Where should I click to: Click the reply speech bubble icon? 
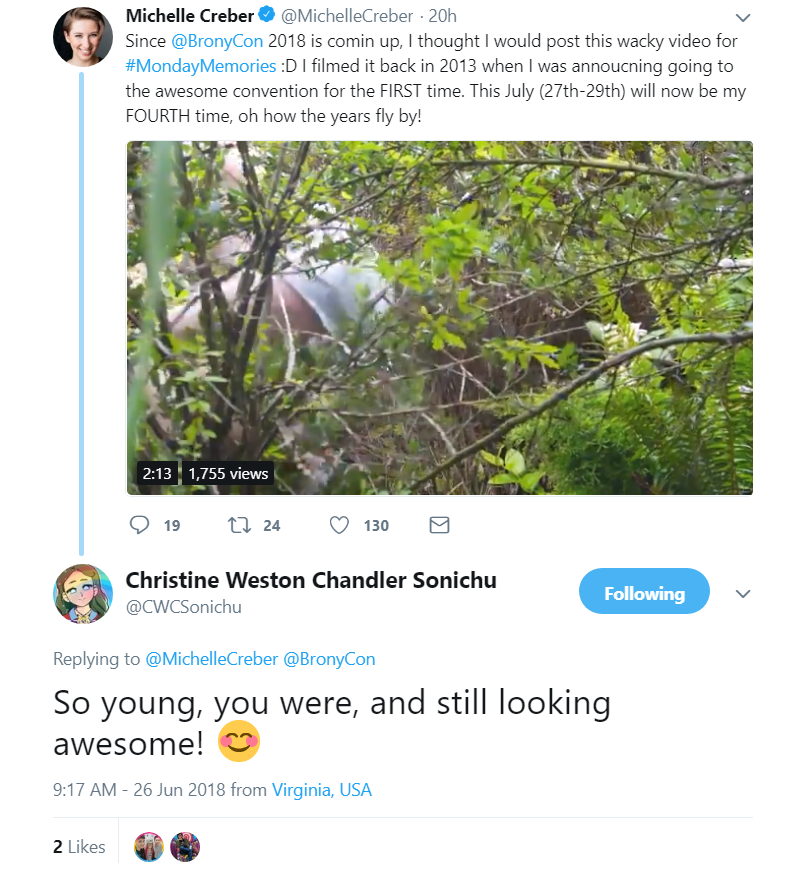[x=139, y=525]
